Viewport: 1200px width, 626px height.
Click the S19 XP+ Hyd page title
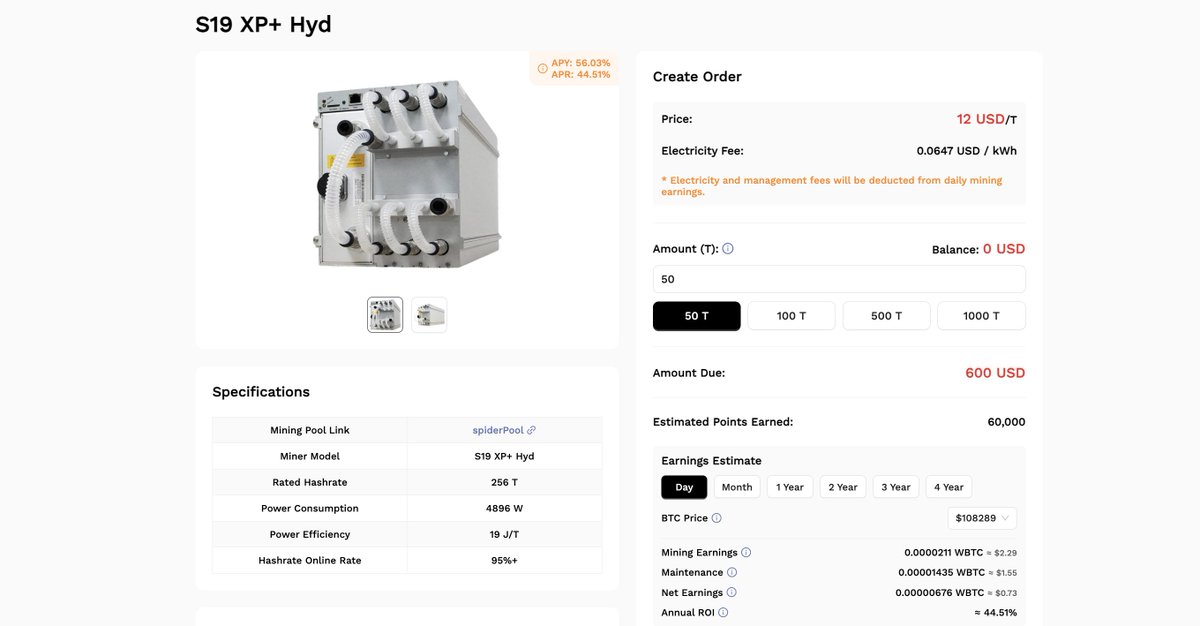[263, 24]
